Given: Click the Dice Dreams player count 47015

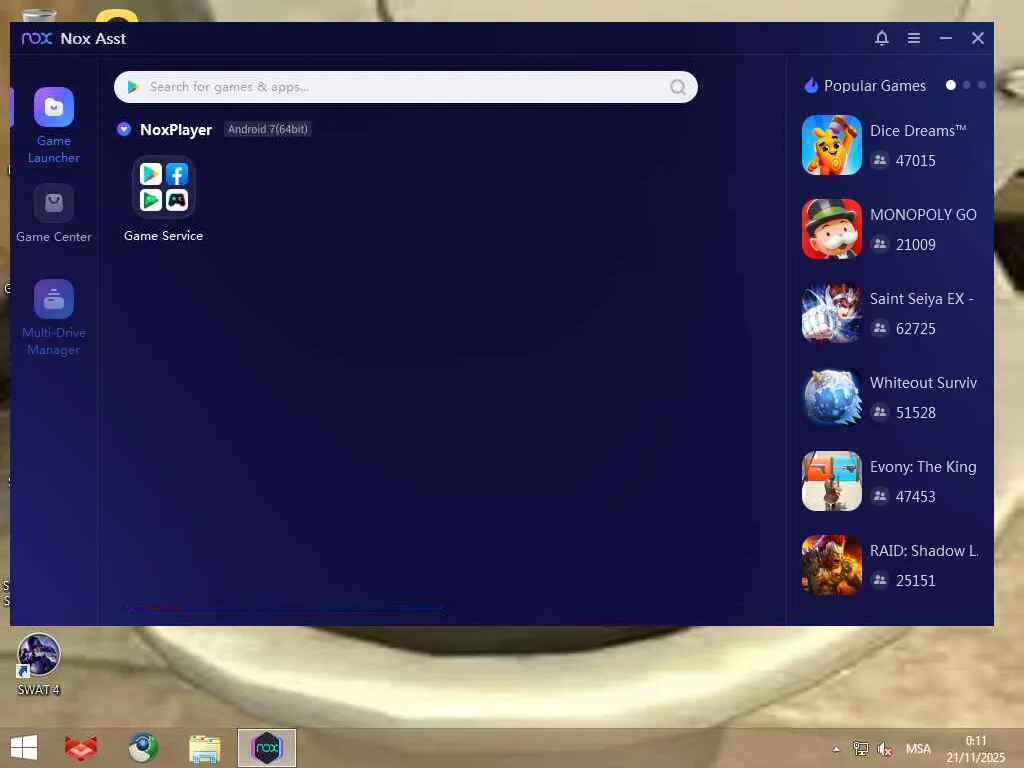Looking at the screenshot, I should pos(916,161).
